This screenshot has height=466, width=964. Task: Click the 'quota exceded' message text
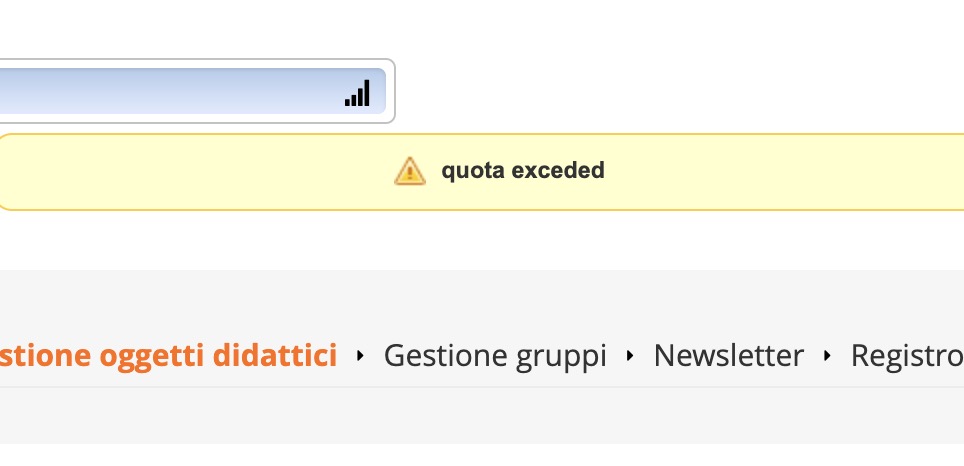coord(523,171)
